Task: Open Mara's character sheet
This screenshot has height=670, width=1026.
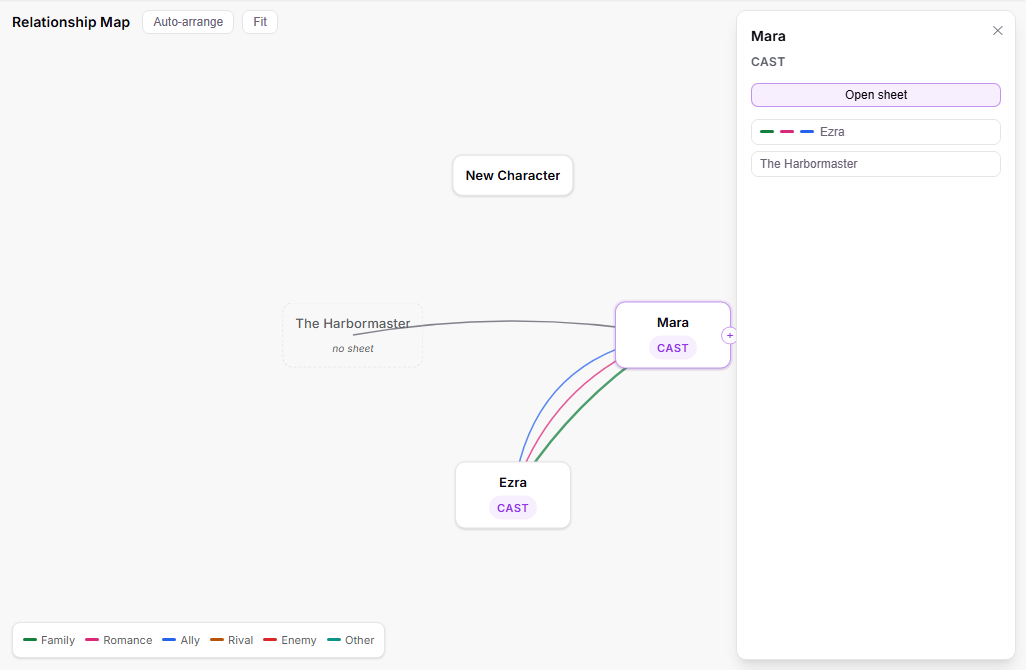Action: [876, 95]
